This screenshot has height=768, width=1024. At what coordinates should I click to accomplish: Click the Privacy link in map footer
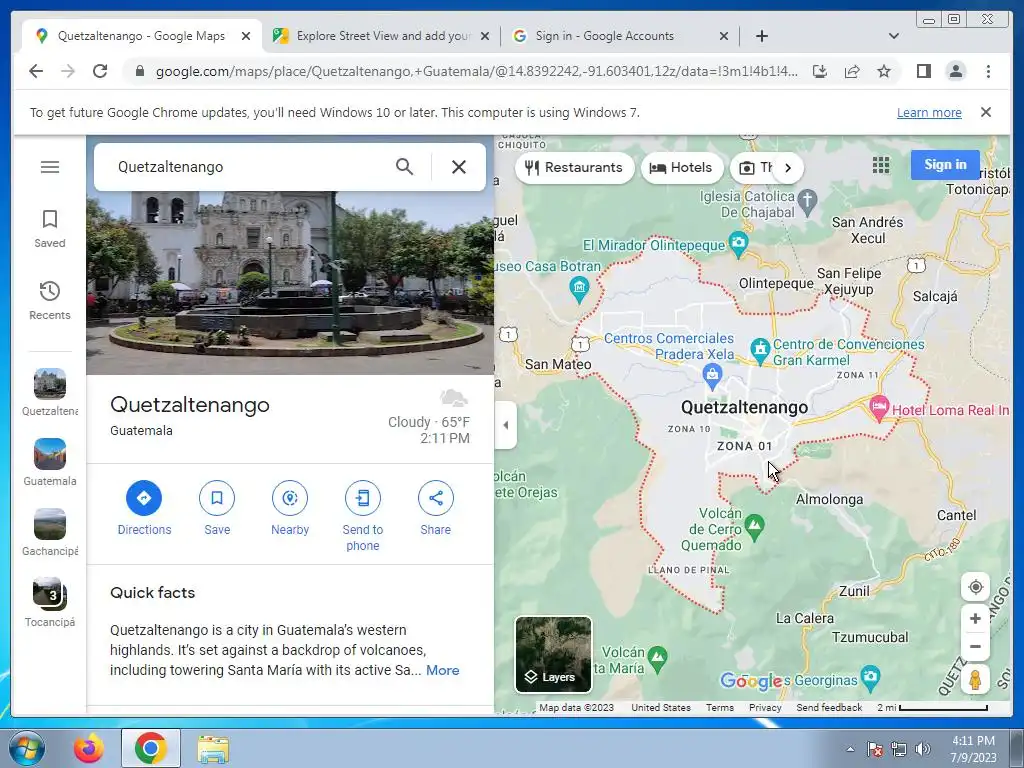coord(765,708)
